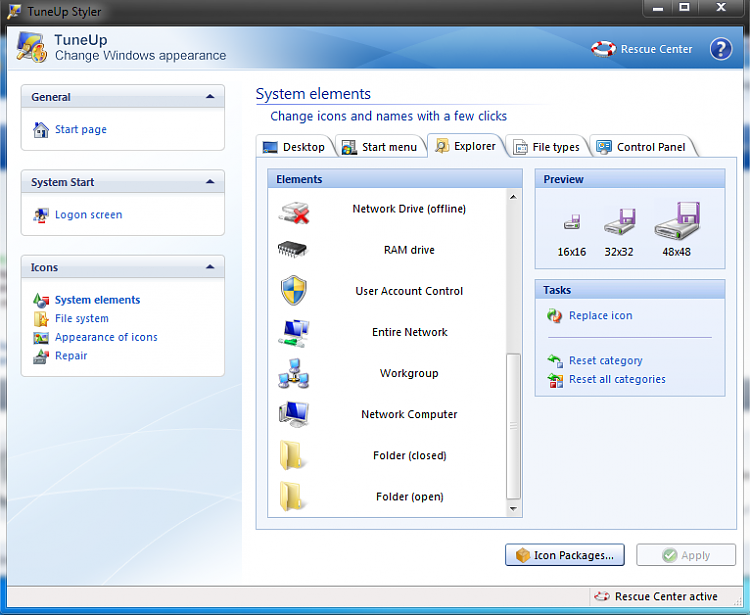This screenshot has width=750, height=615.
Task: Click the Reset category arrow icon
Action: pos(555,361)
